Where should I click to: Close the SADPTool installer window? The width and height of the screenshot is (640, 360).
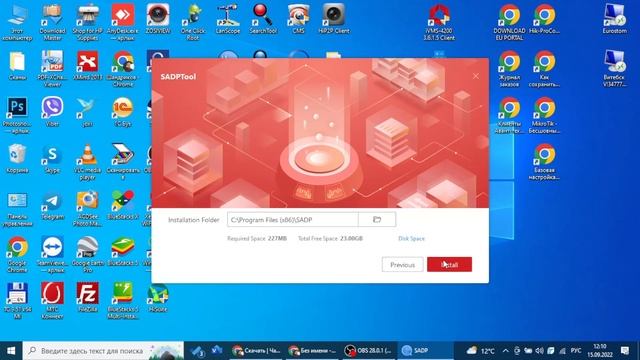point(476,76)
